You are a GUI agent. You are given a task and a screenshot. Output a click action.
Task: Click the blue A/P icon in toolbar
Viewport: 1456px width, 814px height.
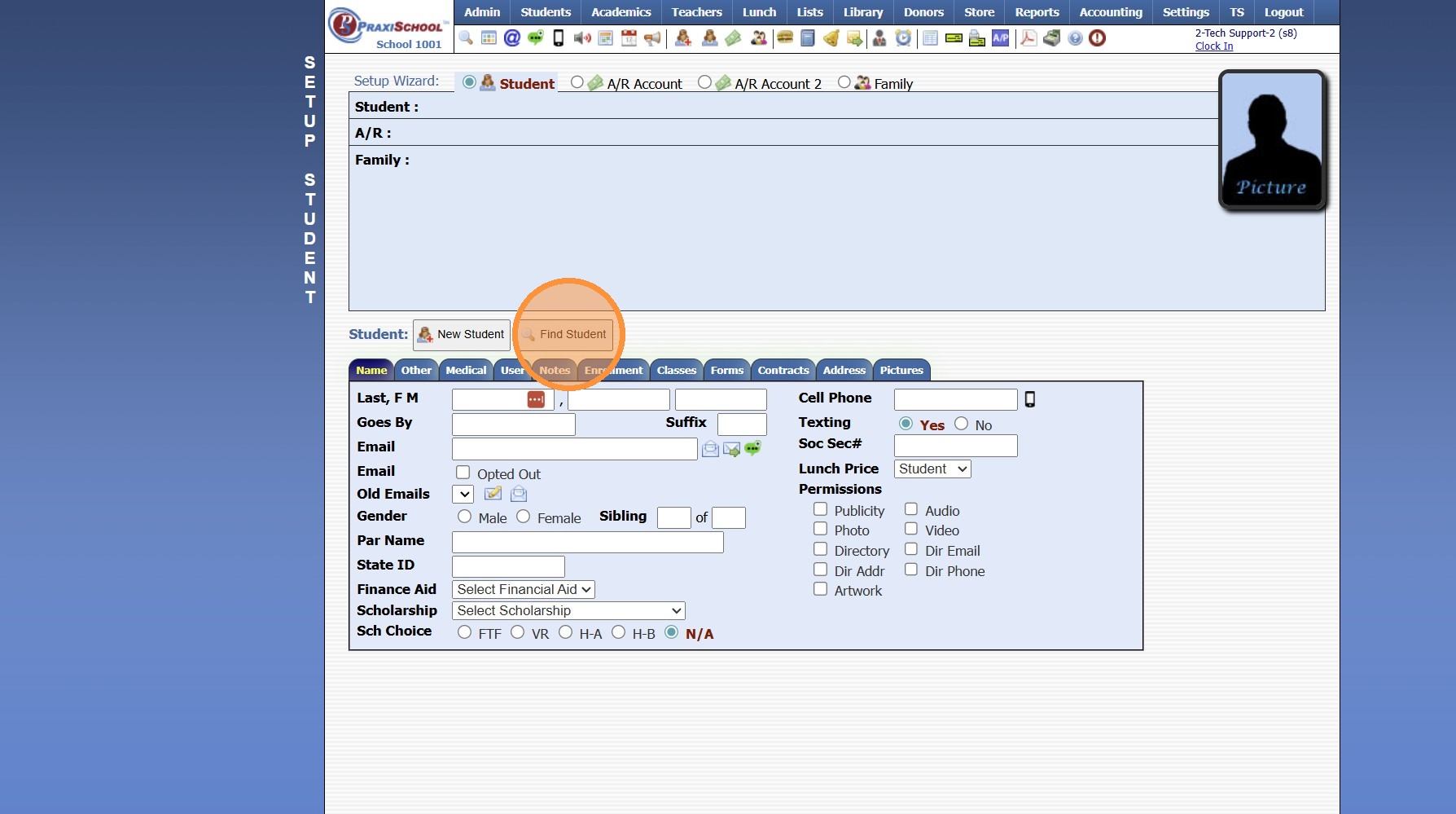(1001, 38)
